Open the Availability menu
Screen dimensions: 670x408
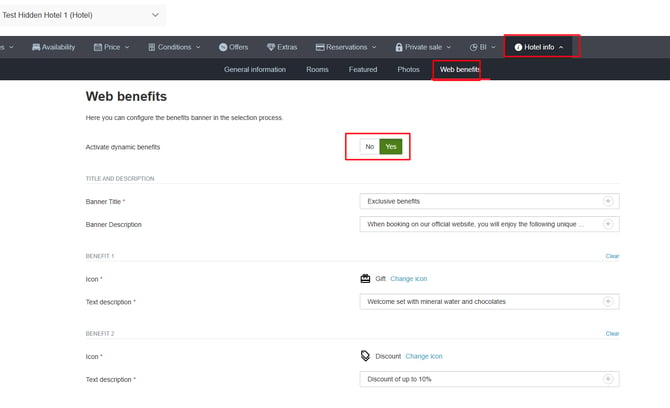53,47
